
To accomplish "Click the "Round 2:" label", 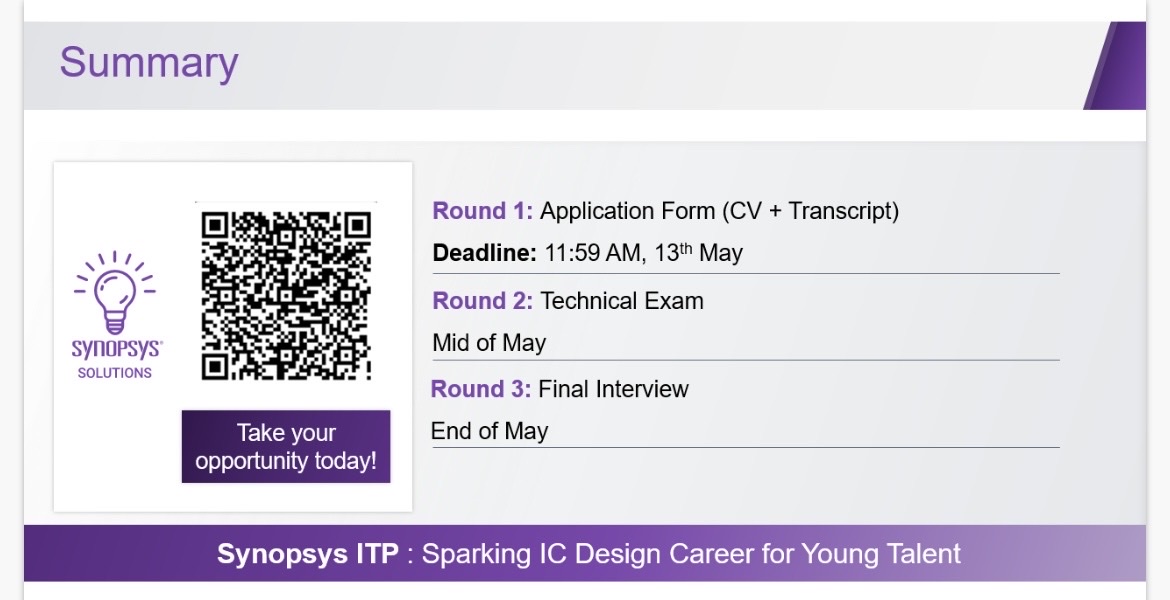I will [484, 301].
